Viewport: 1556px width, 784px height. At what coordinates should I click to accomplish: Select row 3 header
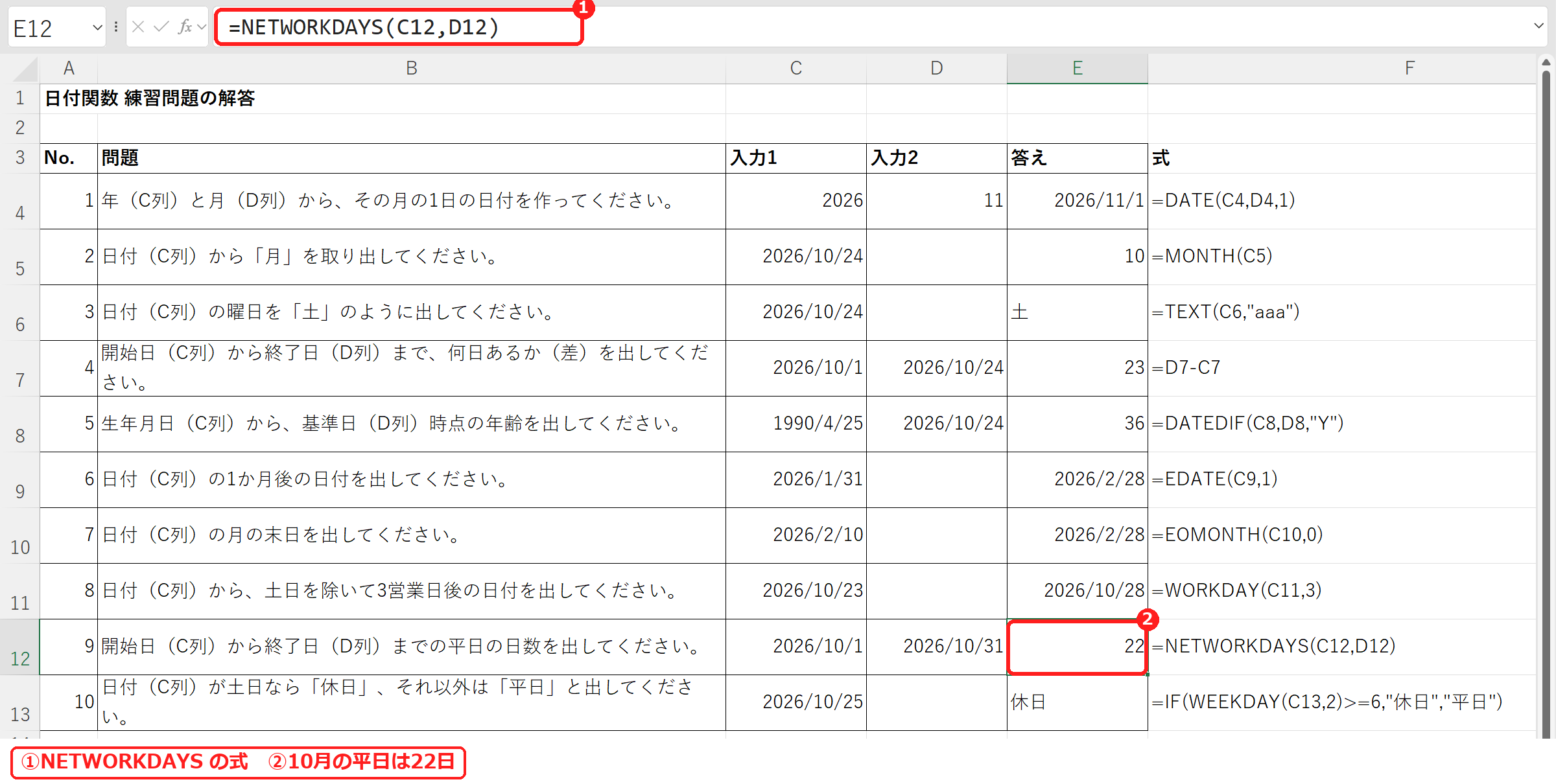20,158
